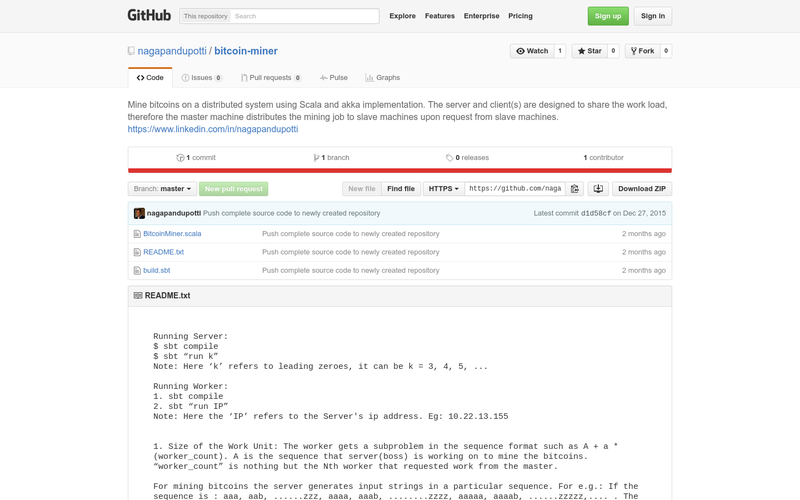Screen dimensions: 800x500
Task: Click file icon next to README.txt row
Action: [137, 252]
